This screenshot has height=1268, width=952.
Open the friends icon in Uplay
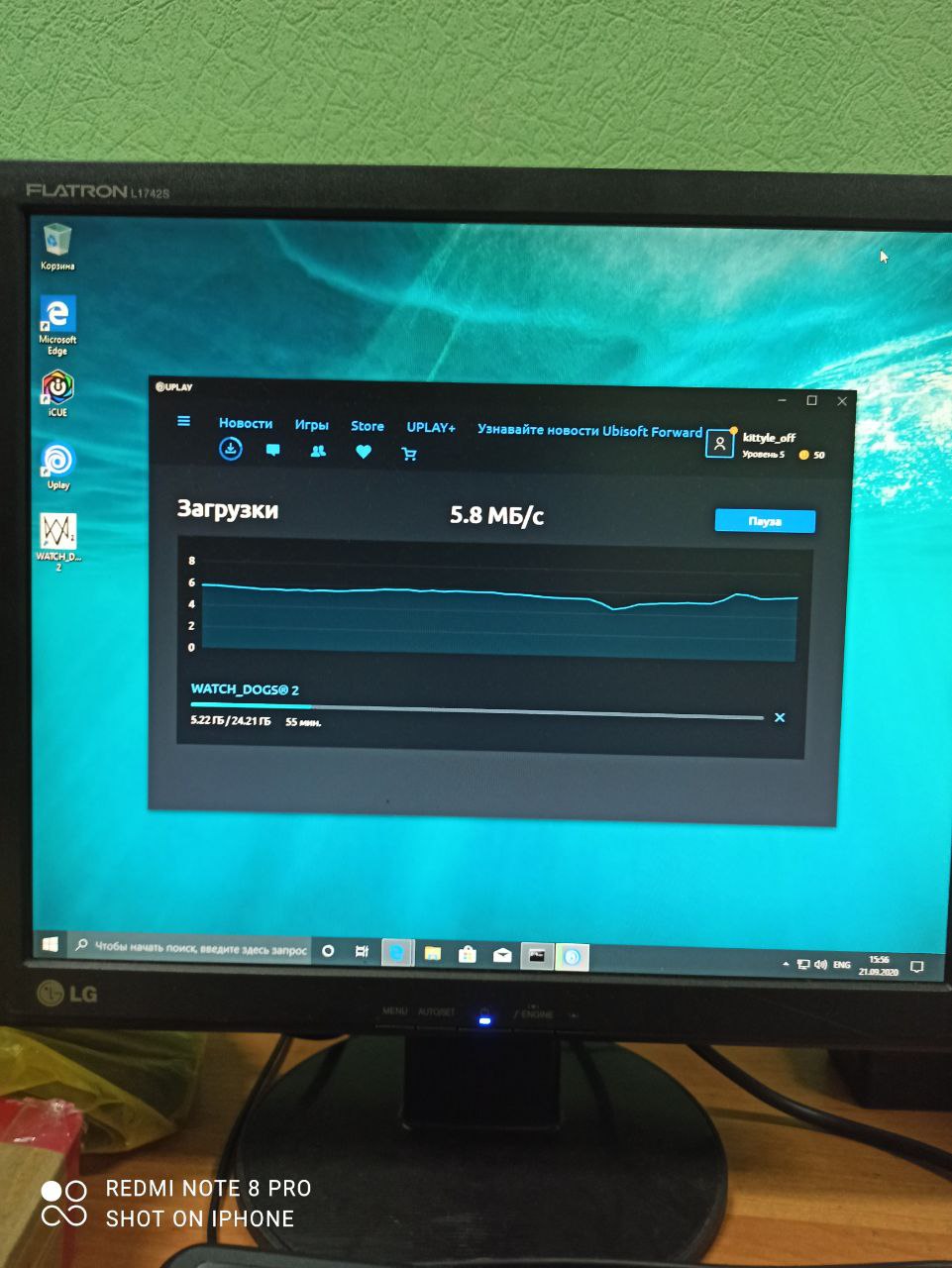(318, 451)
